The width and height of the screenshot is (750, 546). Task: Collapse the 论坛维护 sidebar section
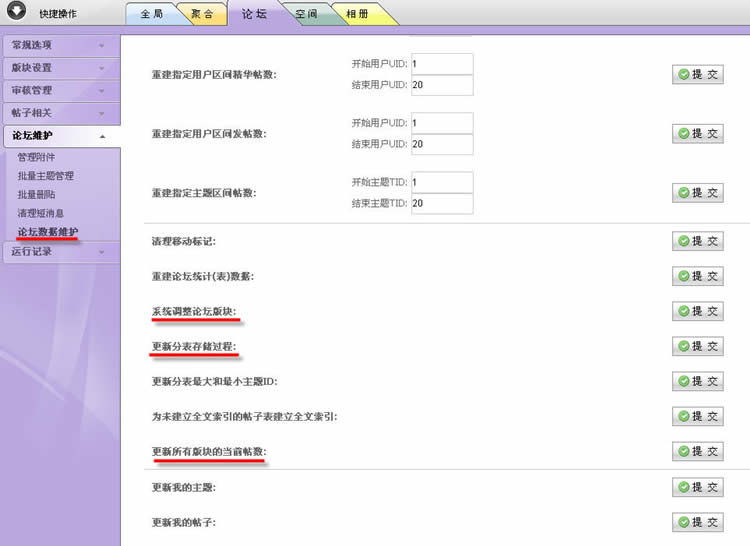tap(58, 135)
